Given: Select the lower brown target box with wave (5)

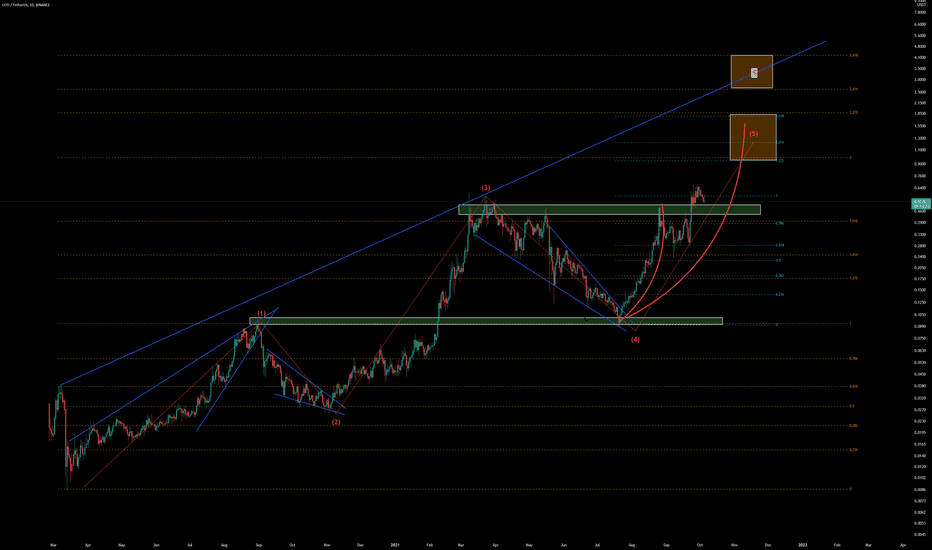Looking at the screenshot, I should [x=753, y=137].
